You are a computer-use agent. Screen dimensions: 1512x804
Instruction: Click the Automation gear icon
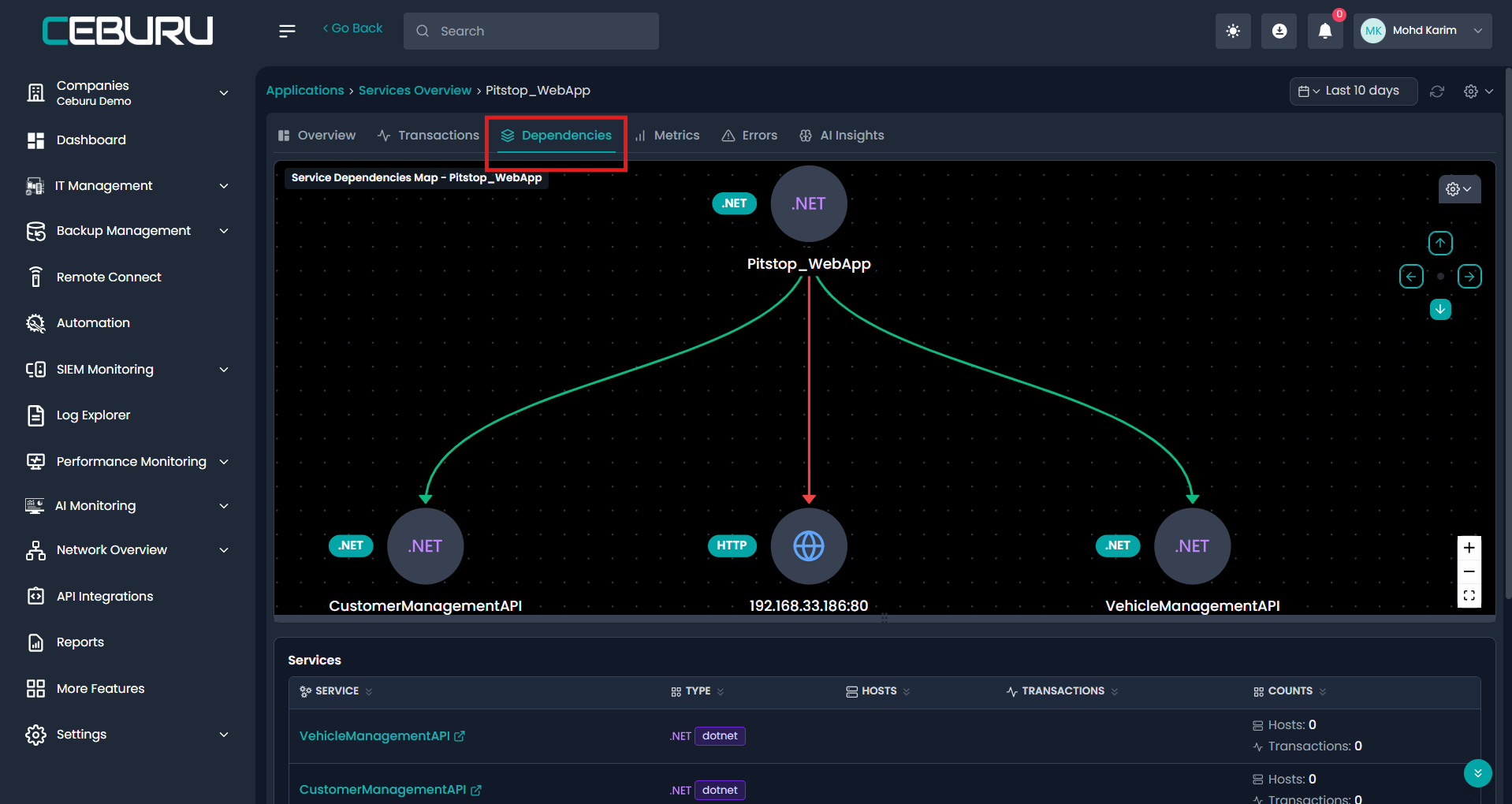click(35, 323)
